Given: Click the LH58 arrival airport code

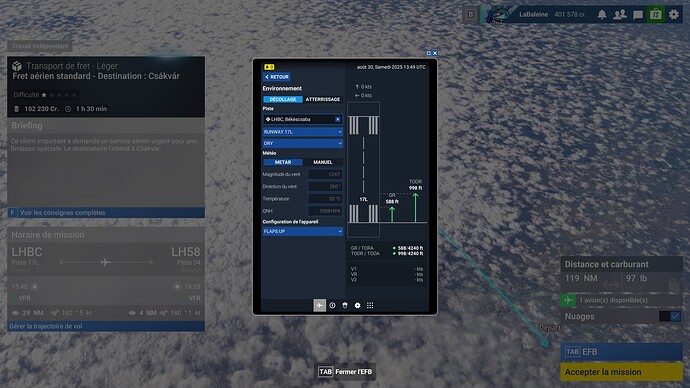Looking at the screenshot, I should click(x=186, y=252).
